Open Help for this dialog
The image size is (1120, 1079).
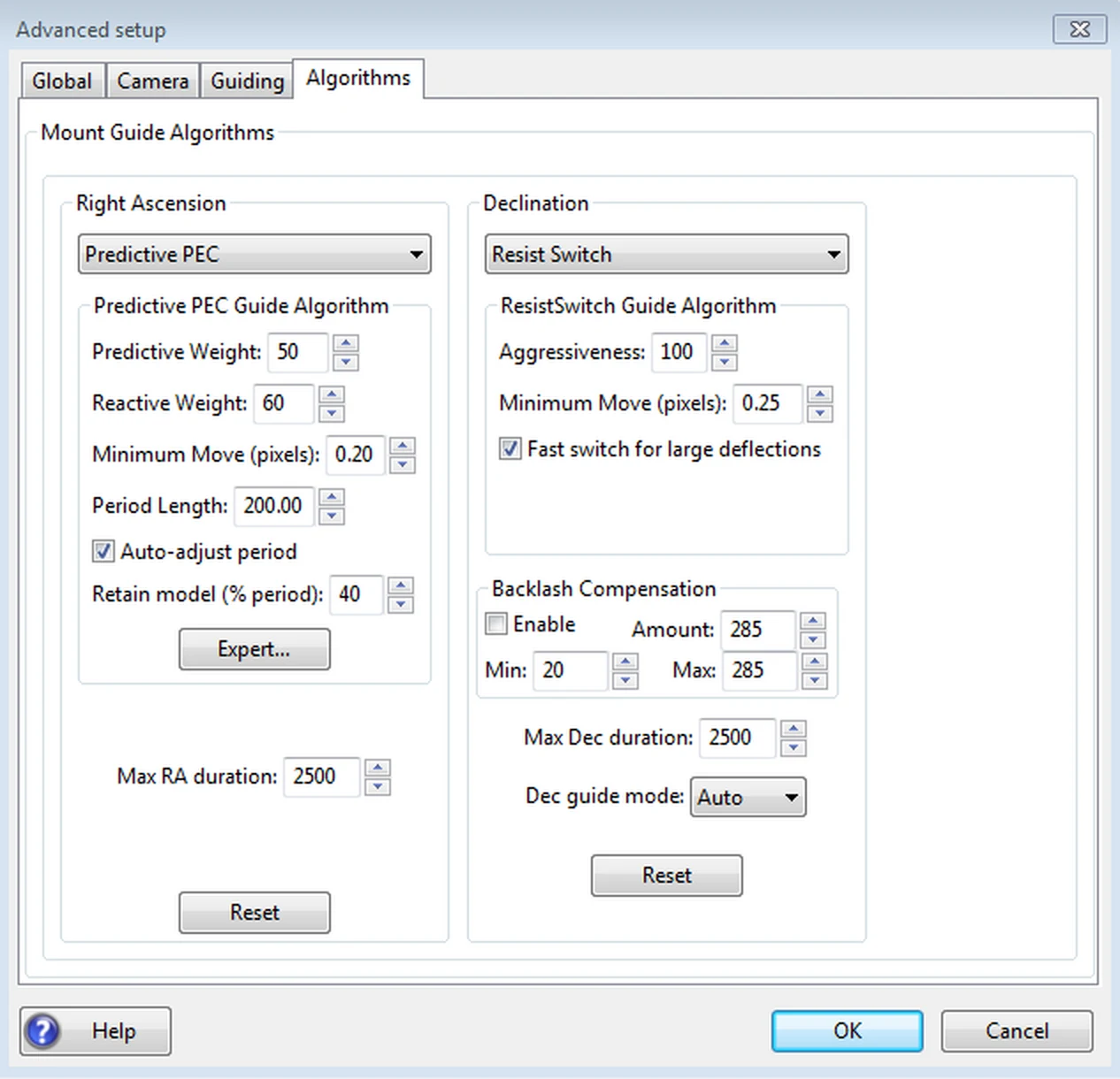click(96, 1030)
